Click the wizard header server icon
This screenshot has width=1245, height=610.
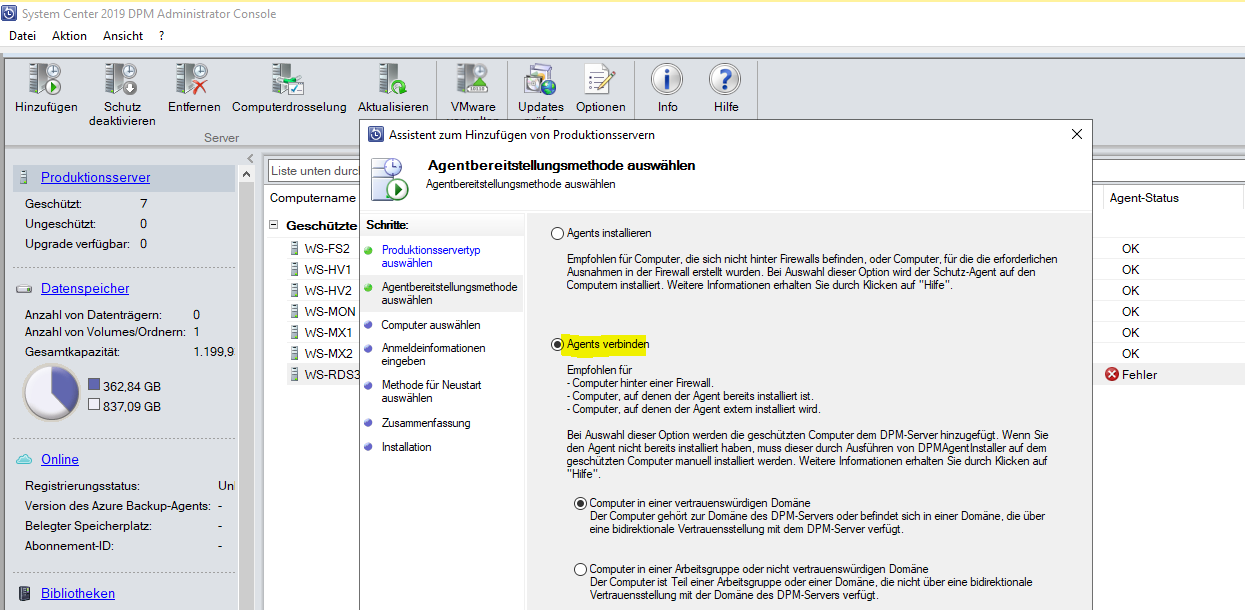tap(389, 178)
